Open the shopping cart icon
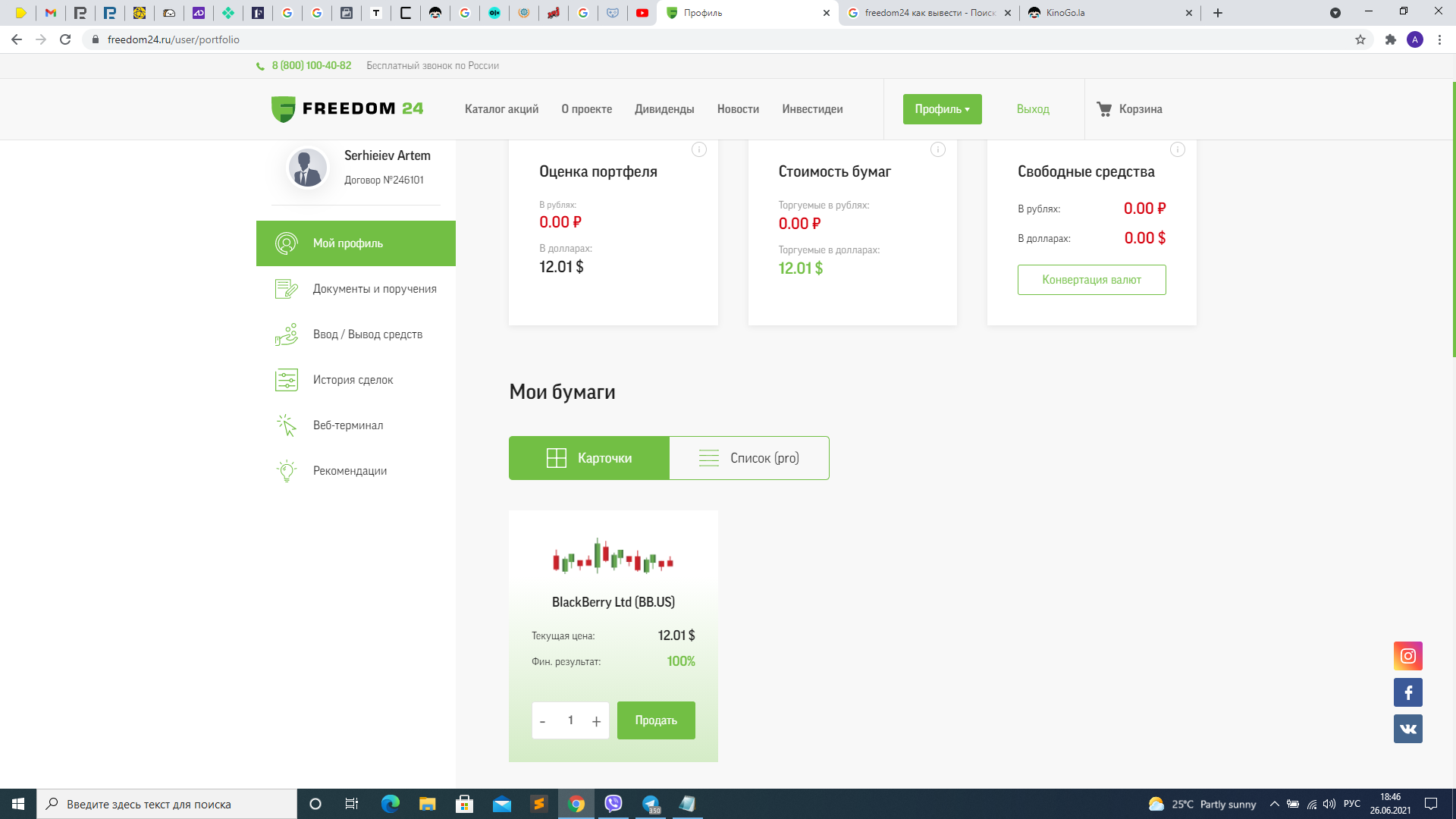Image resolution: width=1456 pixels, height=819 pixels. coord(1104,109)
